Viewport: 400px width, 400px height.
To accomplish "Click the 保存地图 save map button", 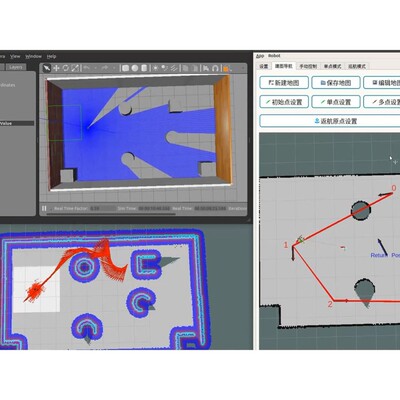I will click(336, 83).
